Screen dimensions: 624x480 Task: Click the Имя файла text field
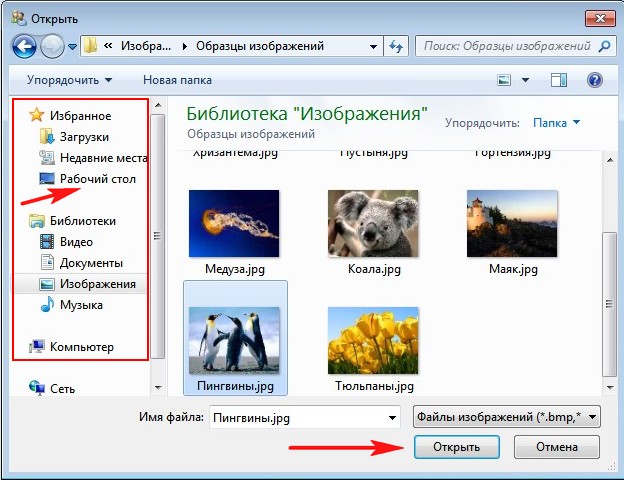(305, 417)
